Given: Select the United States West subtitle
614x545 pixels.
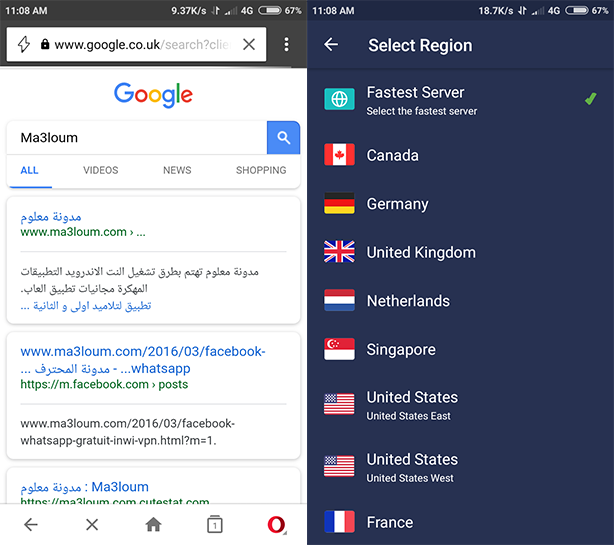Looking at the screenshot, I should pyautogui.click(x=410, y=478).
